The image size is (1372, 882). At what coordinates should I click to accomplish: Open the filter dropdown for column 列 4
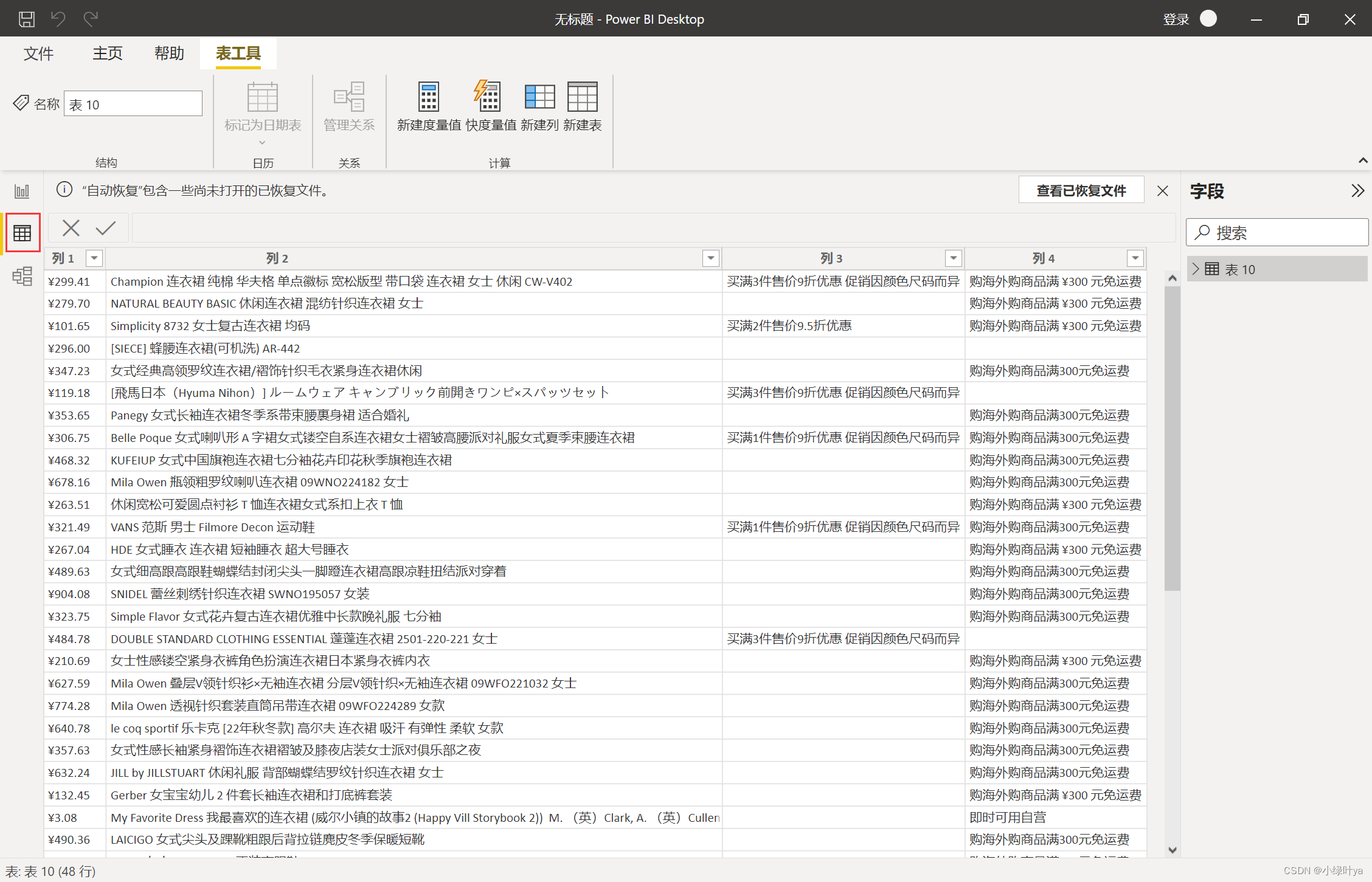coord(1135,258)
